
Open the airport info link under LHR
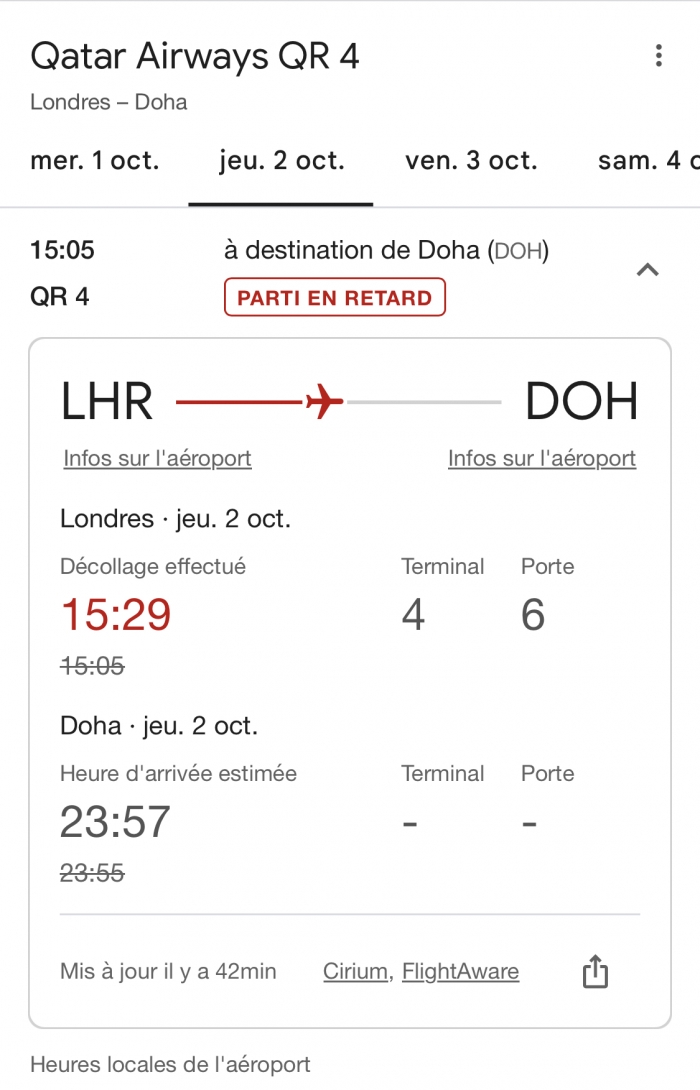coord(157,458)
